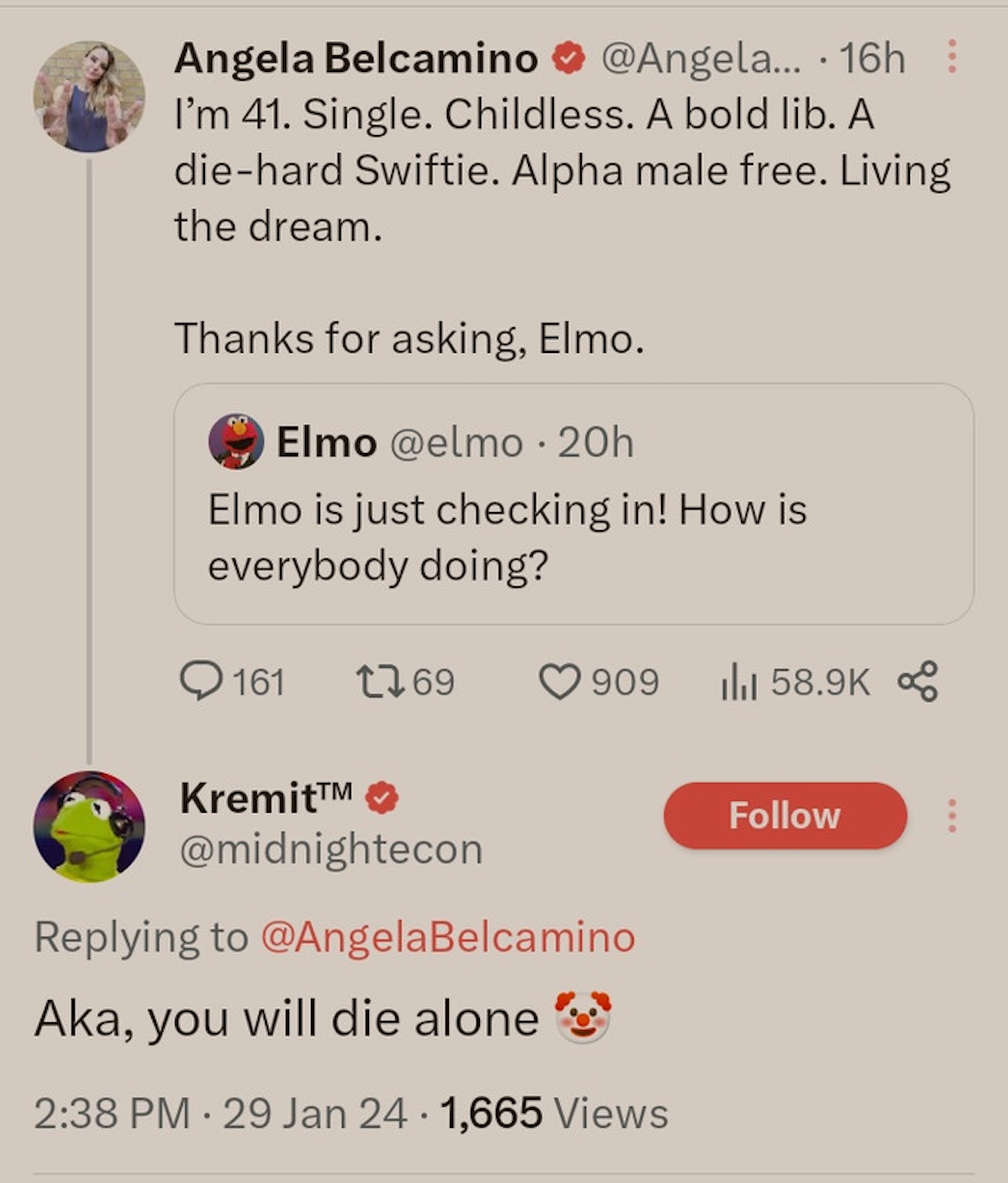Follow the Kremit account

point(785,815)
